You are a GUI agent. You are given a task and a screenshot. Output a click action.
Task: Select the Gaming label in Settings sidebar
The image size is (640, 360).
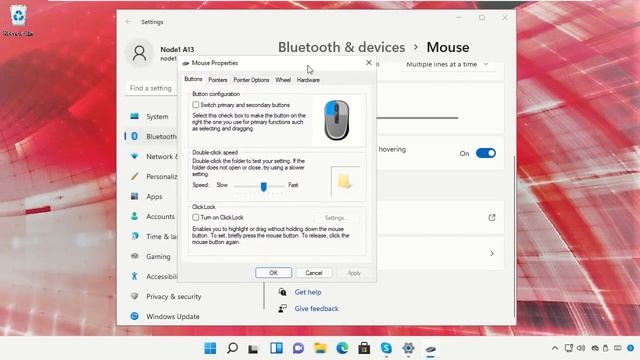click(158, 256)
